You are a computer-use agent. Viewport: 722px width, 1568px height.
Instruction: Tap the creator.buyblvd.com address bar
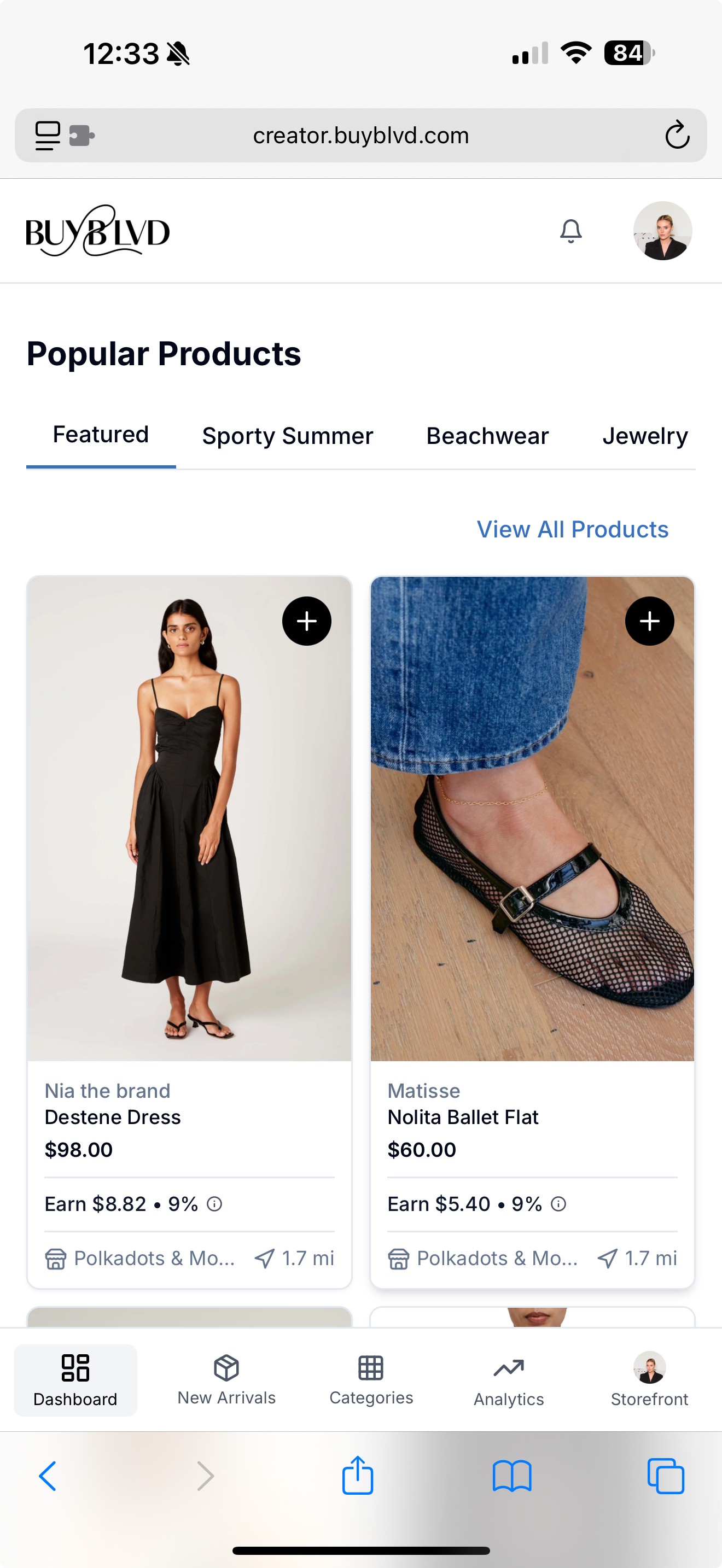point(361,135)
